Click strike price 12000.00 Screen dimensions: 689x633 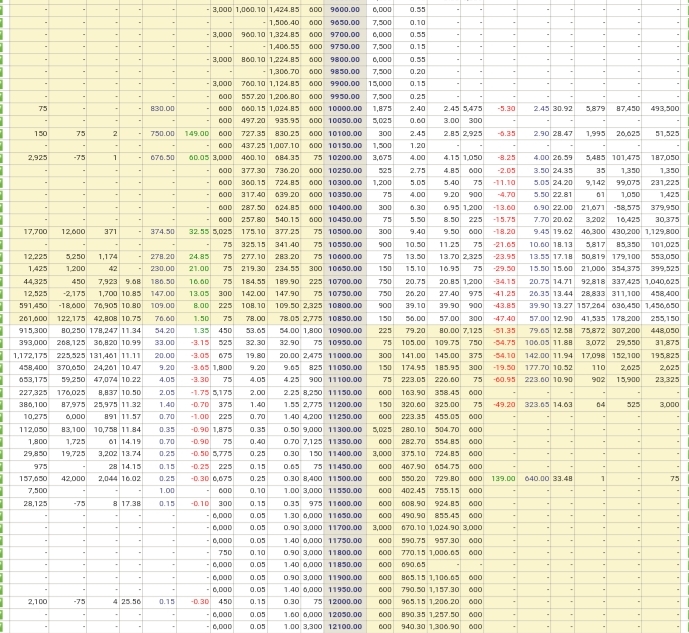coord(345,602)
